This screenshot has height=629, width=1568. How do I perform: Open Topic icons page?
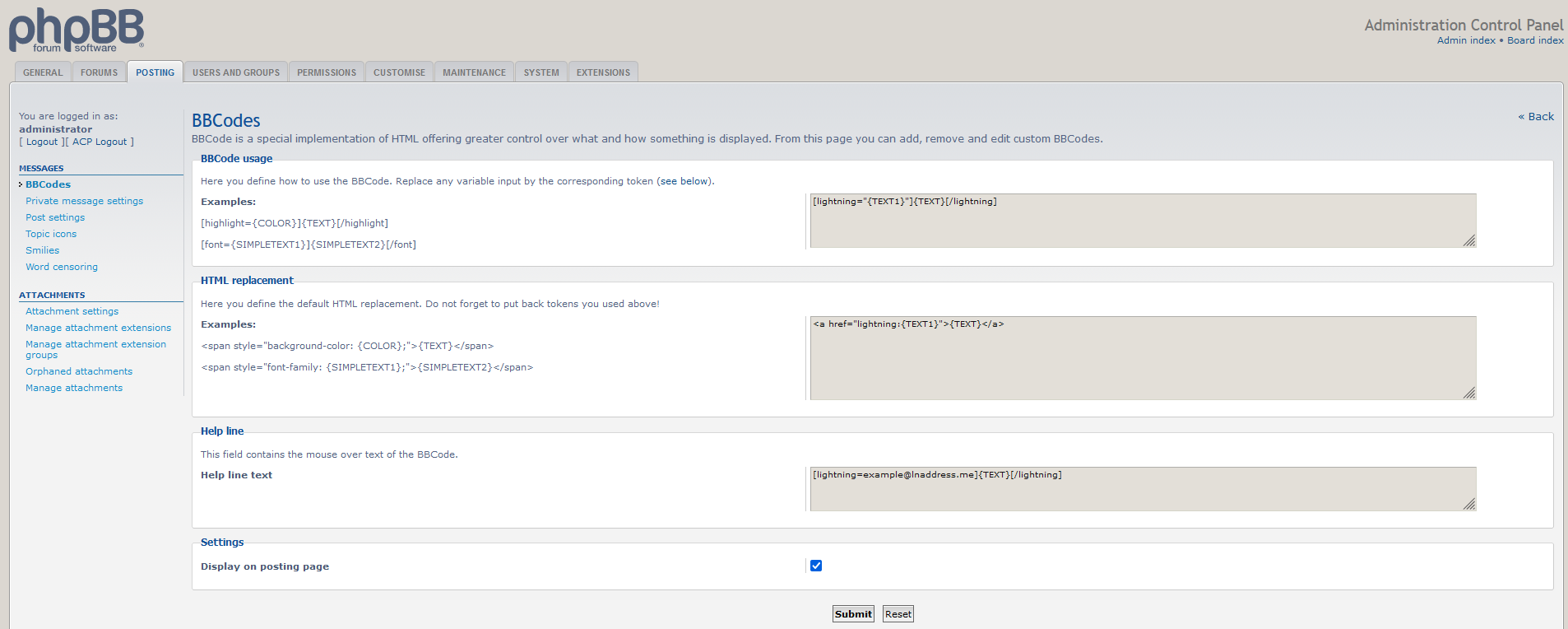coord(51,234)
